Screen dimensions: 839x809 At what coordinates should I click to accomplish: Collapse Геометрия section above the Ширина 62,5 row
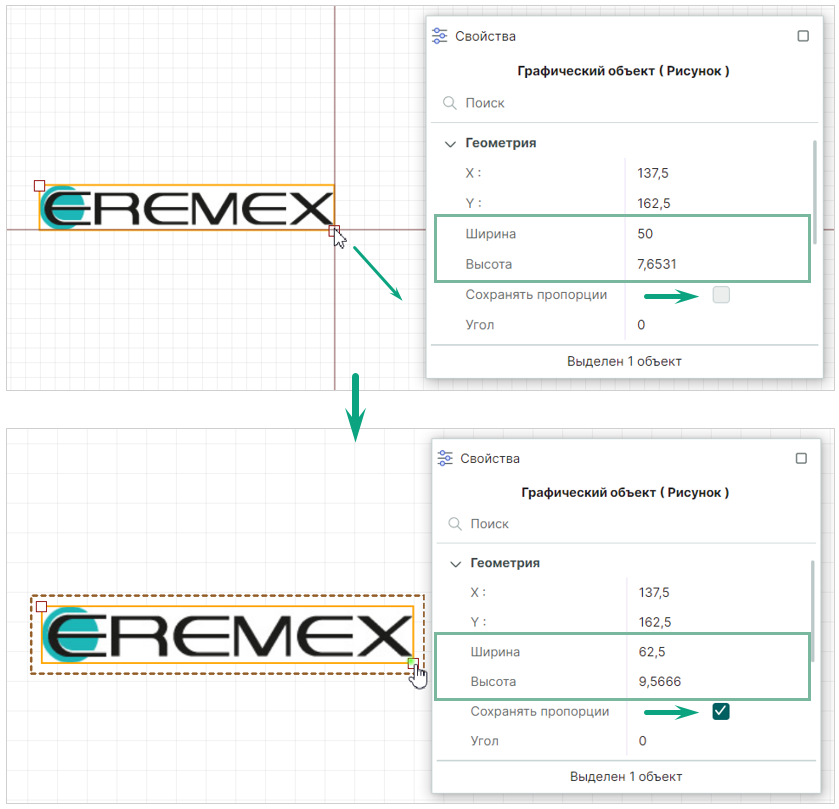[x=455, y=563]
